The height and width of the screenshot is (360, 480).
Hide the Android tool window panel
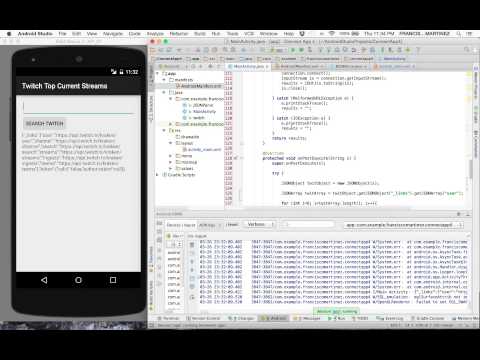click(x=468, y=214)
